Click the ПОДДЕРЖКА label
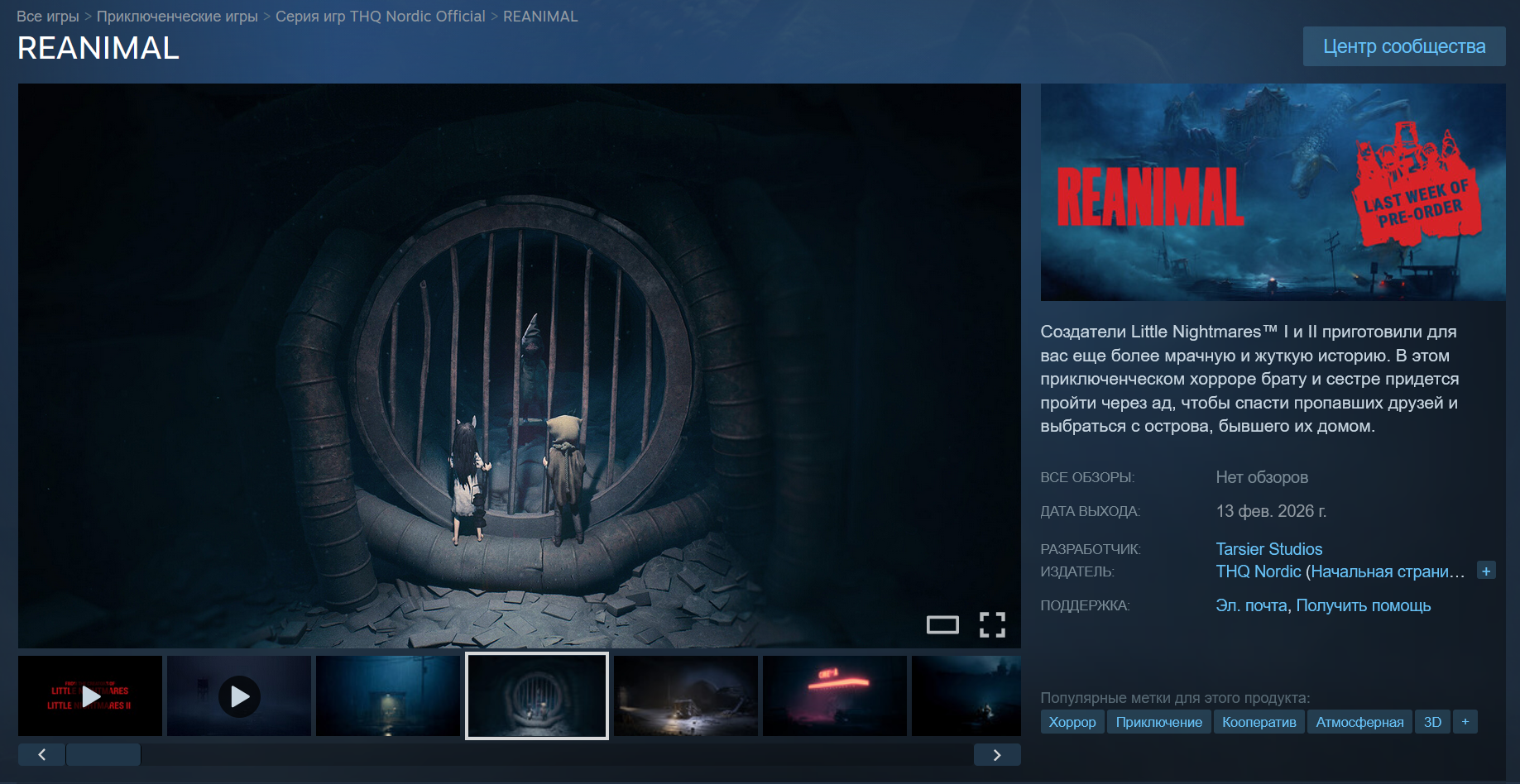 (1085, 606)
